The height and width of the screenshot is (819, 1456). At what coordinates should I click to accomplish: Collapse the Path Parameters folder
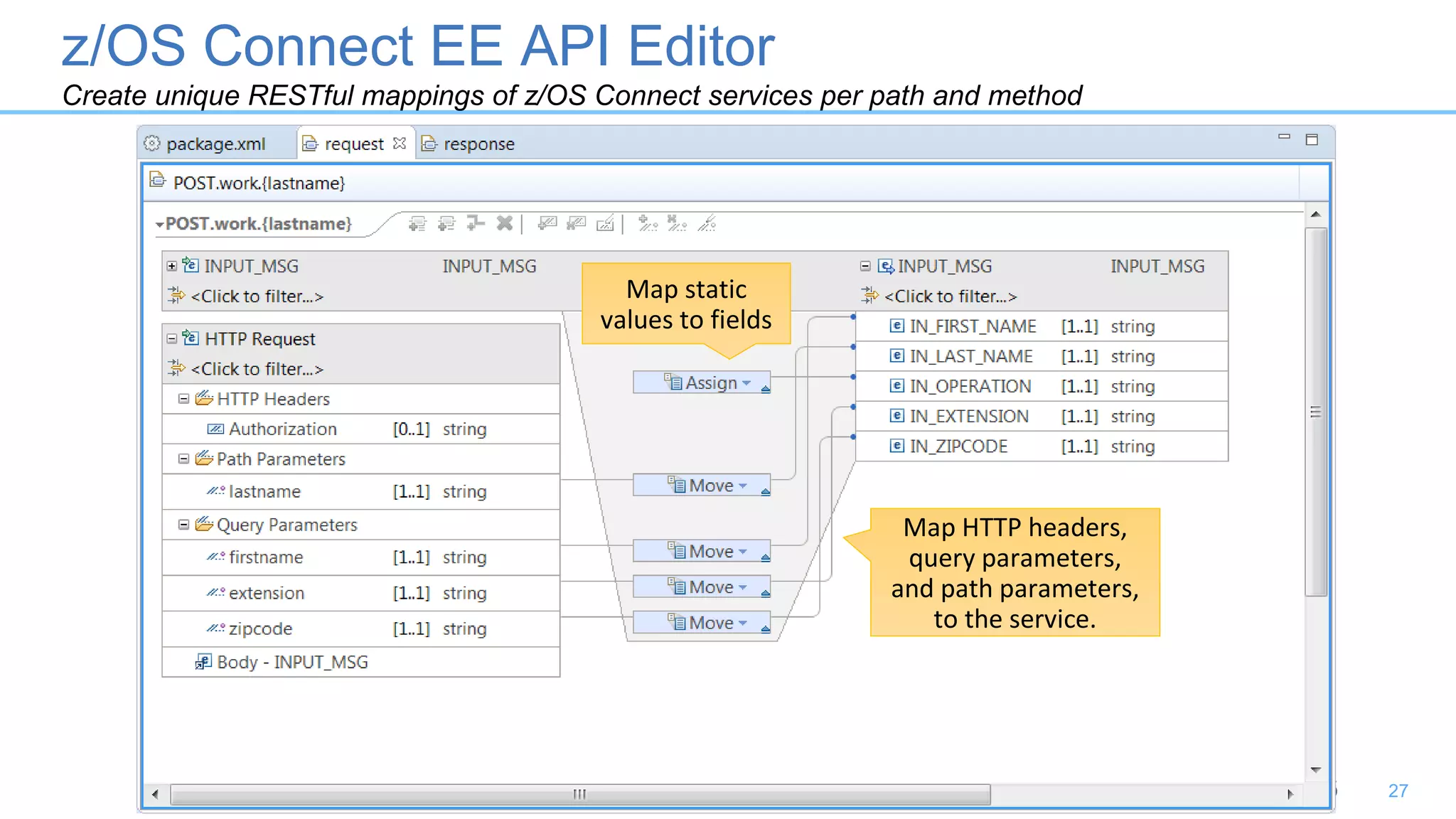pos(183,459)
